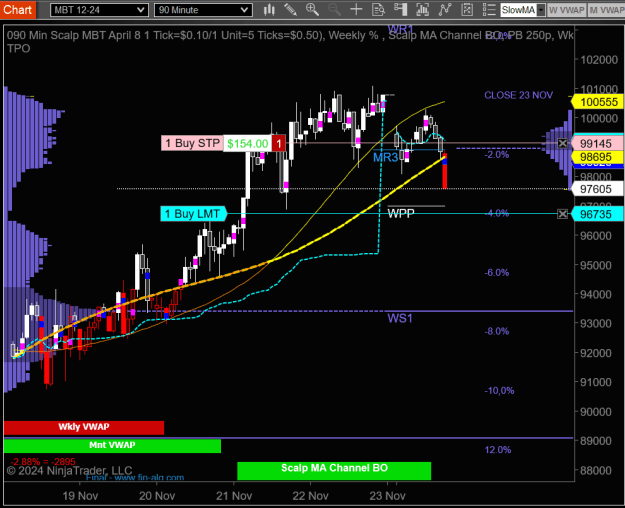Open the strategies icon
The image size is (625, 508).
tap(467, 10)
